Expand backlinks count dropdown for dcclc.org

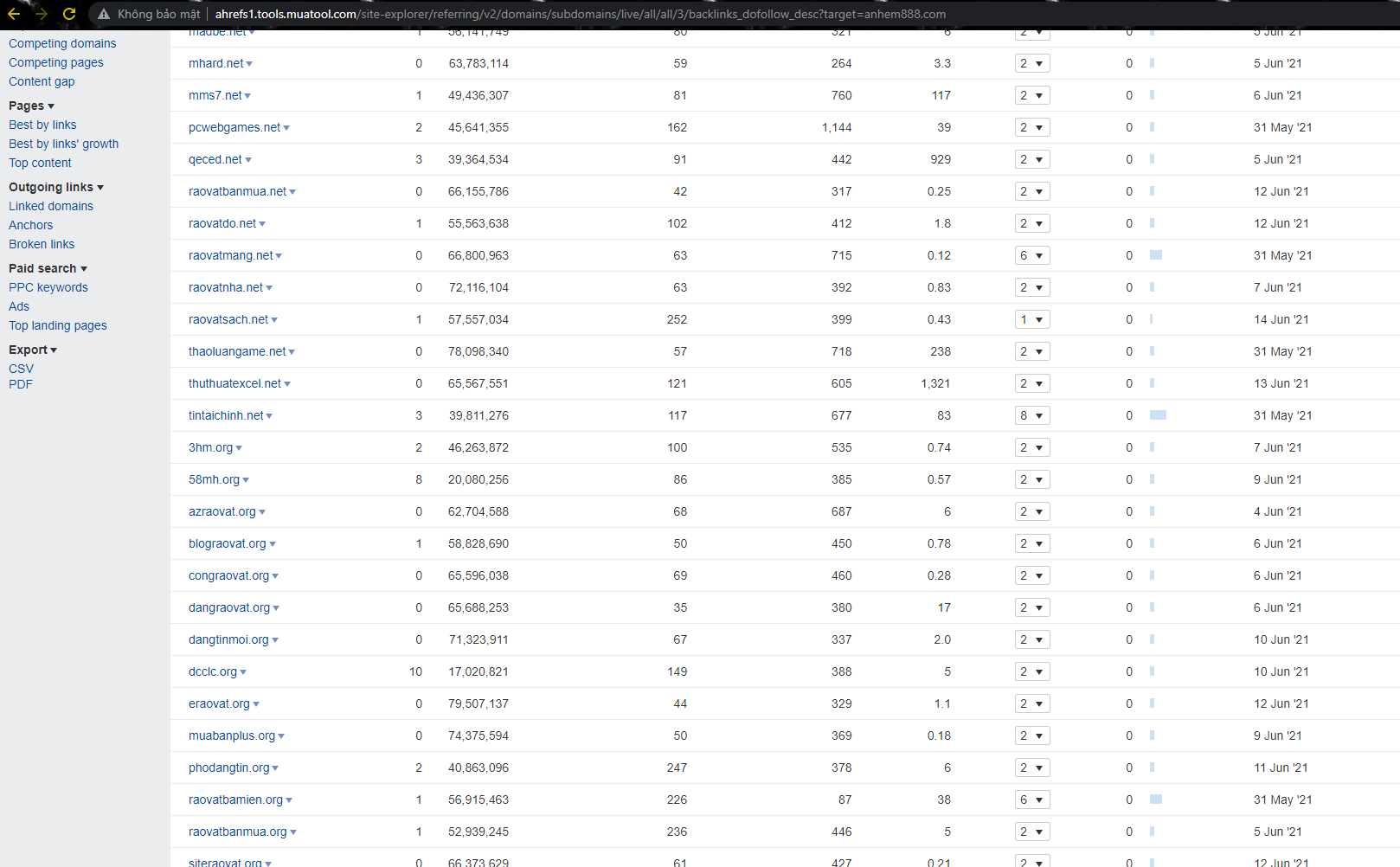(x=1032, y=671)
